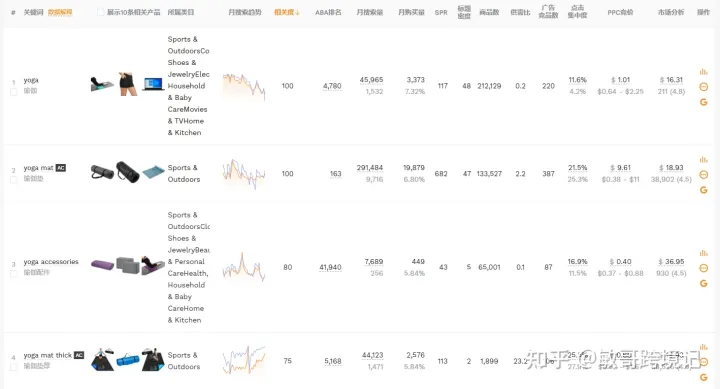Open yoga accessories purple bolster thumbnail
This screenshot has width=720, height=389.
point(102,265)
